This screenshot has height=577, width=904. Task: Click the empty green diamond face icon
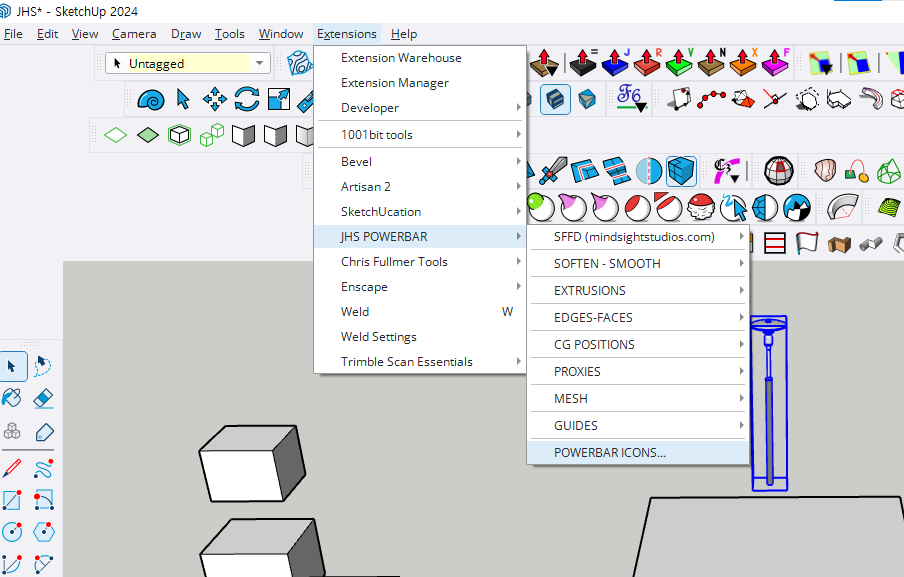[x=115, y=135]
